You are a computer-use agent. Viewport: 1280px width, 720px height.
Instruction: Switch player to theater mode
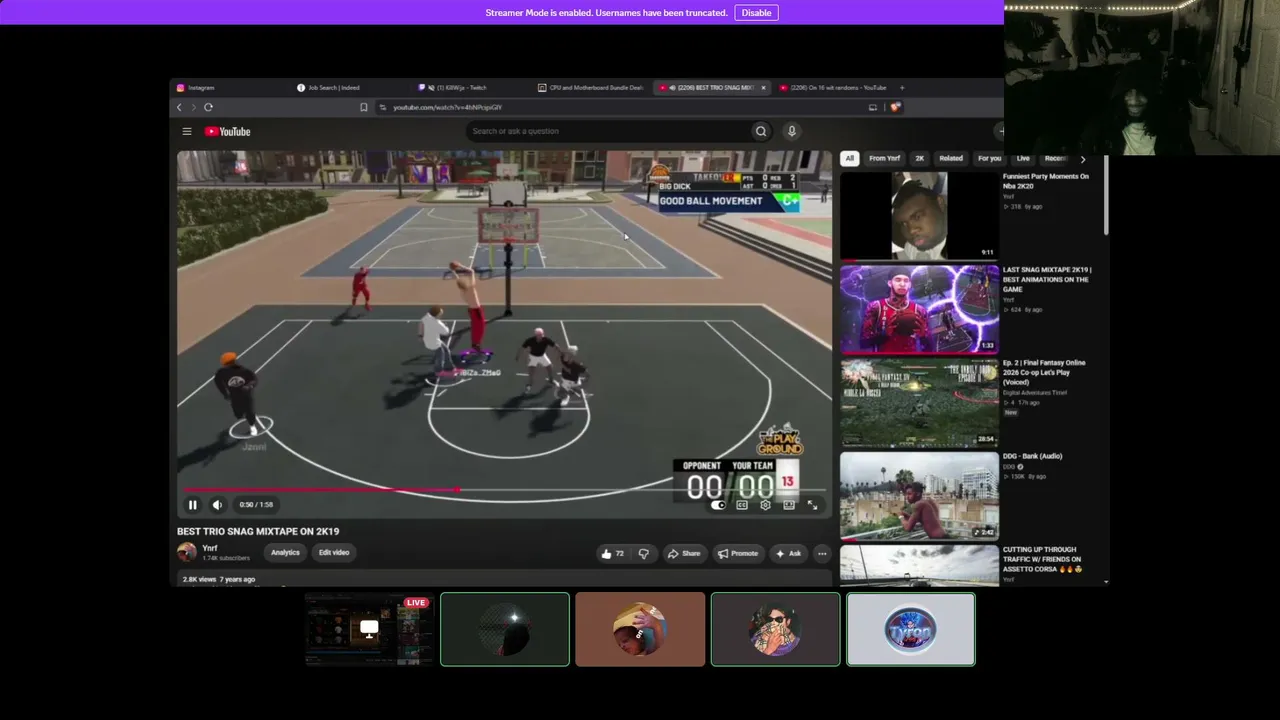tap(789, 505)
